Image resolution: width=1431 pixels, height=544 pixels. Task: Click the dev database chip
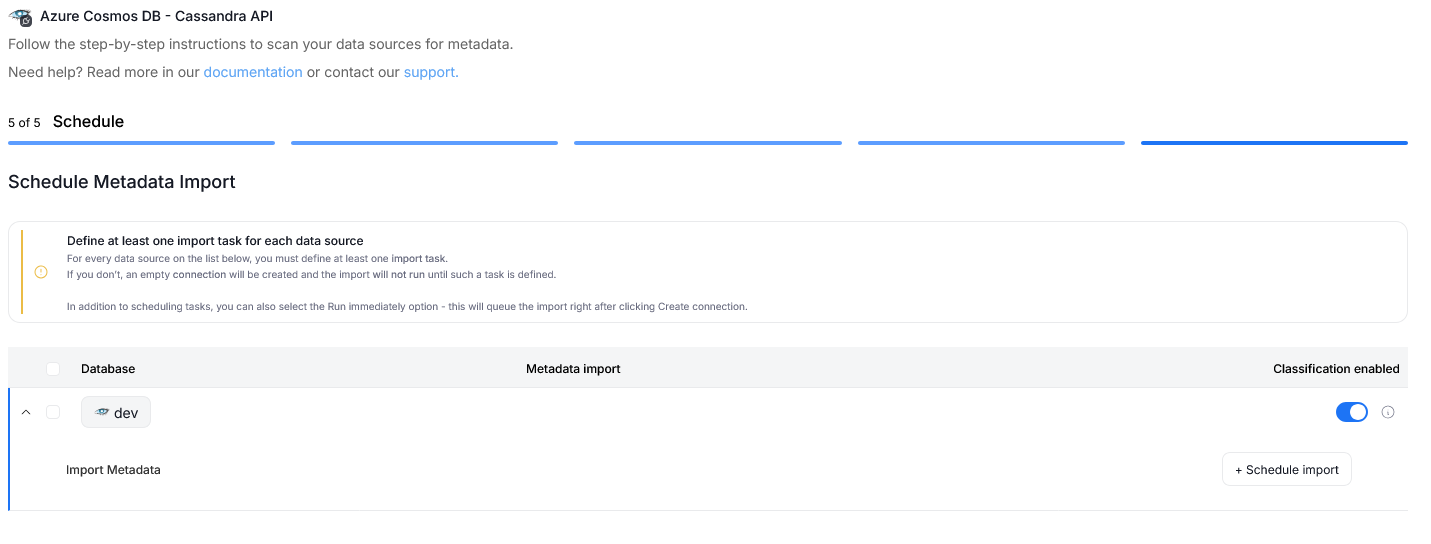coord(116,413)
